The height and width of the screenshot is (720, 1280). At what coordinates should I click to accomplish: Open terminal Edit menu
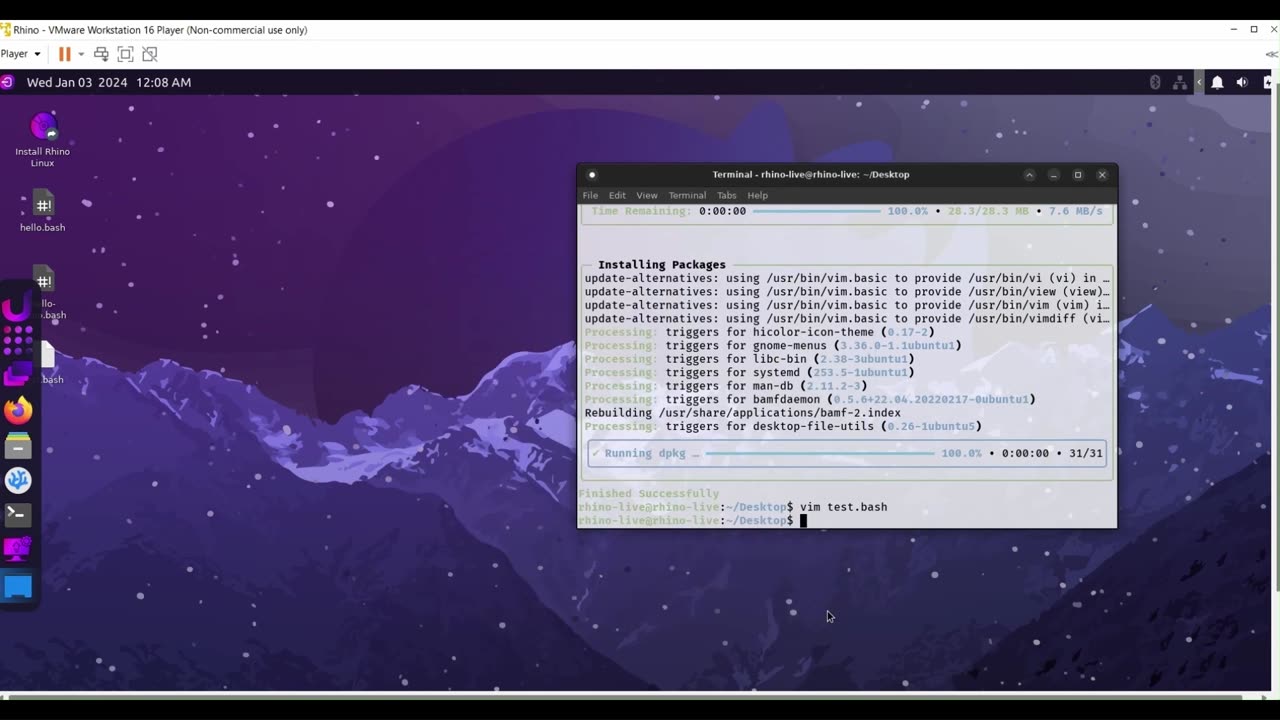click(x=617, y=195)
